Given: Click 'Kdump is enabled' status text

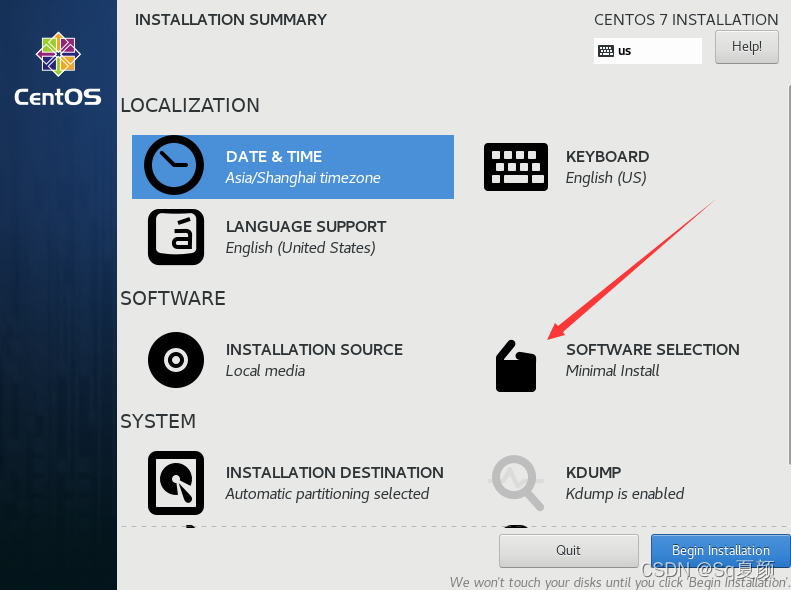Looking at the screenshot, I should coord(625,494).
